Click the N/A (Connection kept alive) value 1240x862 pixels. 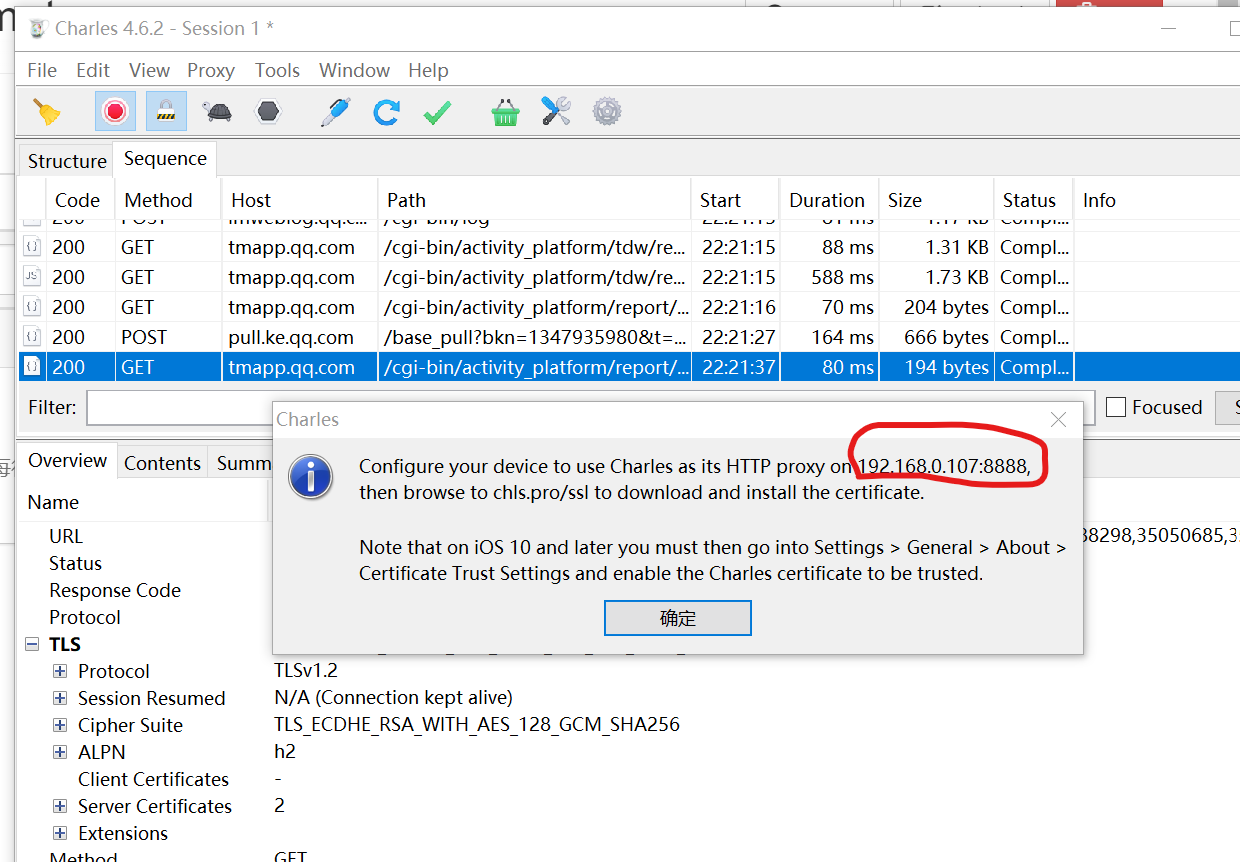pyautogui.click(x=393, y=698)
